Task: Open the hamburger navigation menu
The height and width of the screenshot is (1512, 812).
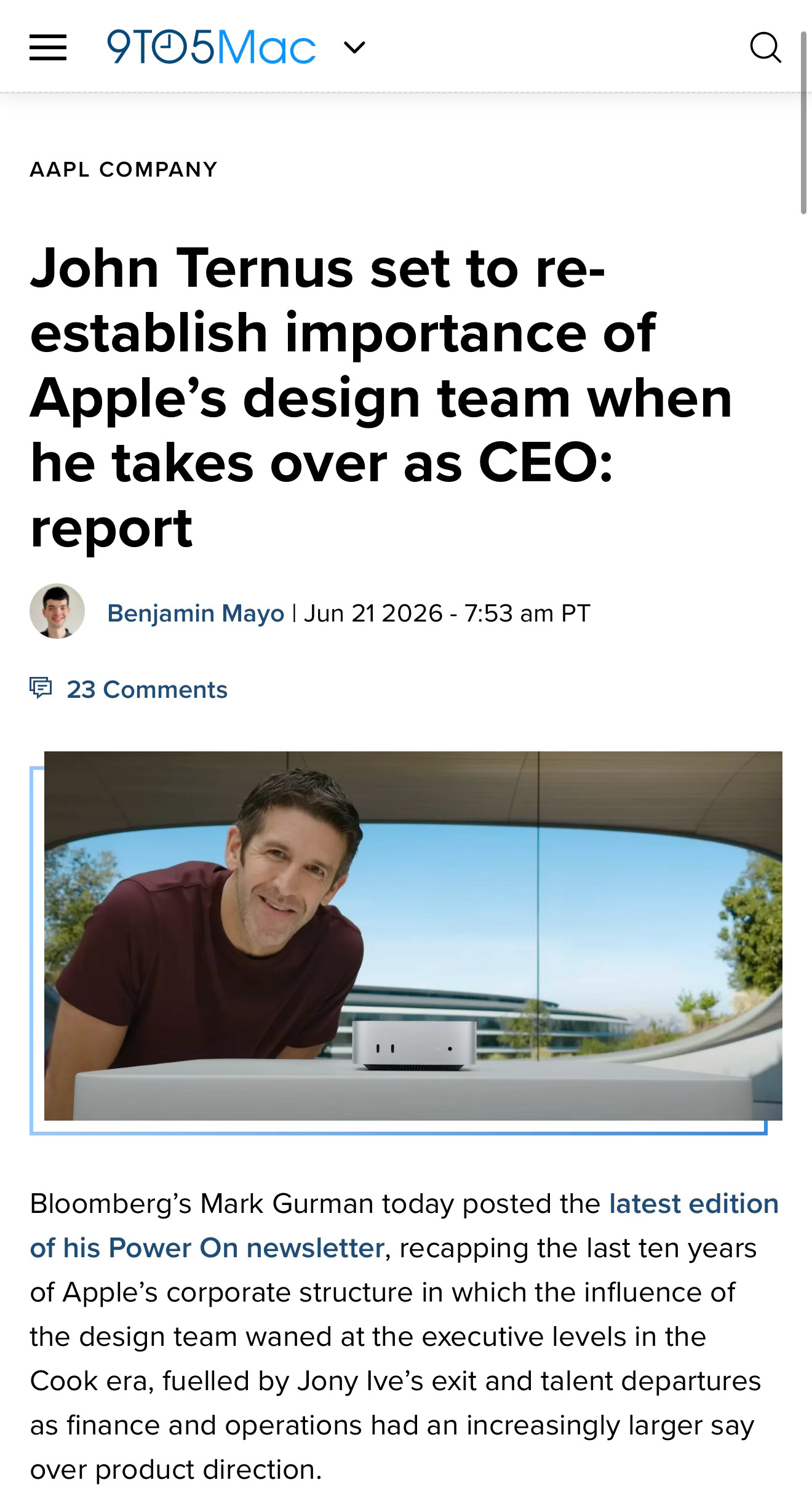Action: point(48,47)
